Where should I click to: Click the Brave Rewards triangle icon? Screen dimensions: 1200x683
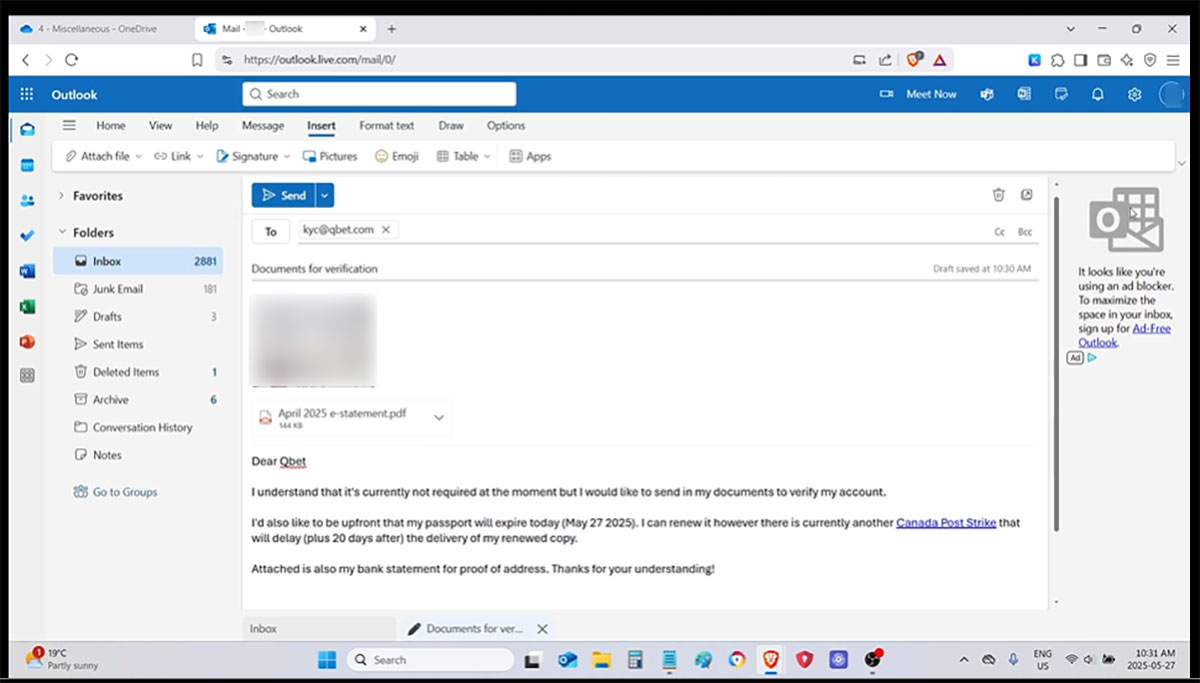[940, 60]
